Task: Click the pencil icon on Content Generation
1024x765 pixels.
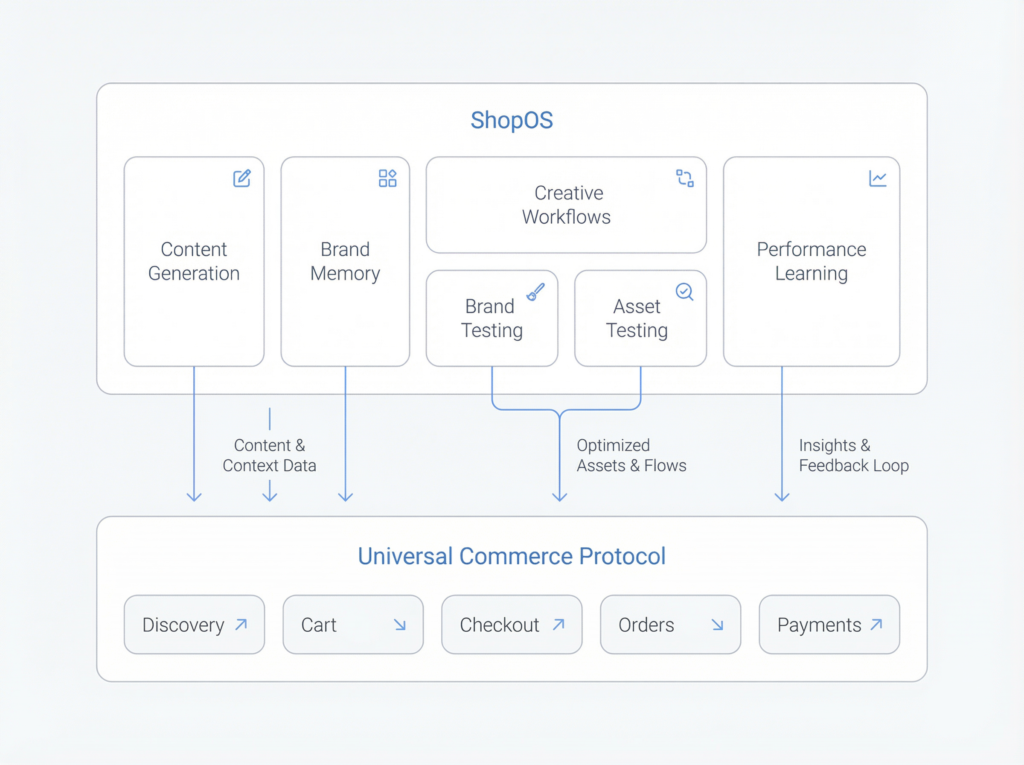Action: coord(241,178)
